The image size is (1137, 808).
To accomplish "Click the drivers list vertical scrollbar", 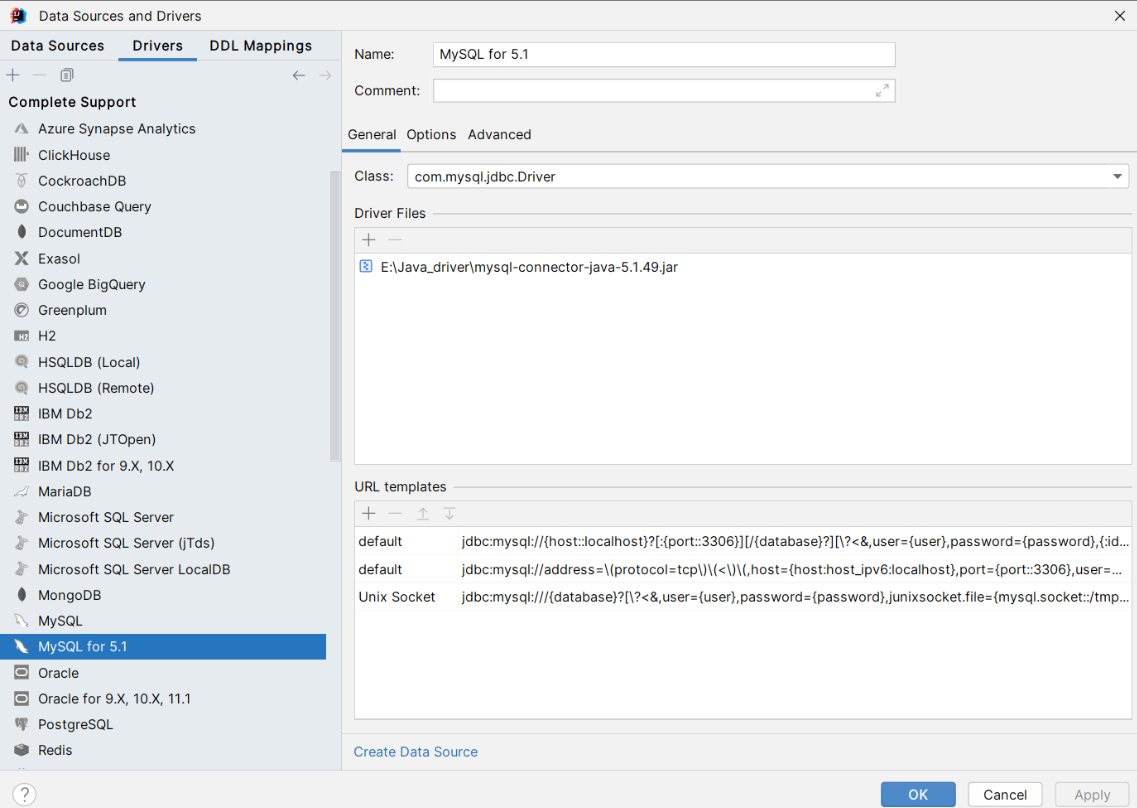I will click(x=334, y=316).
